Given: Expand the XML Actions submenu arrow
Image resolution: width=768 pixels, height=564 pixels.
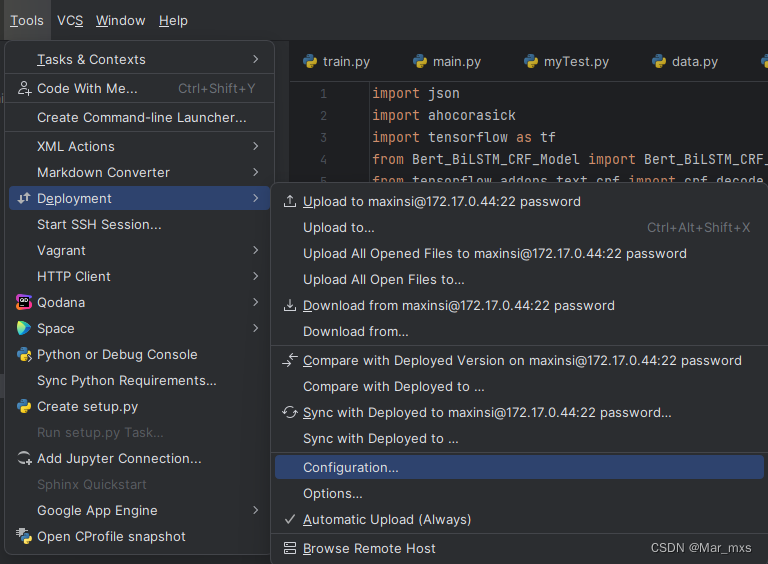Looking at the screenshot, I should pos(256,146).
